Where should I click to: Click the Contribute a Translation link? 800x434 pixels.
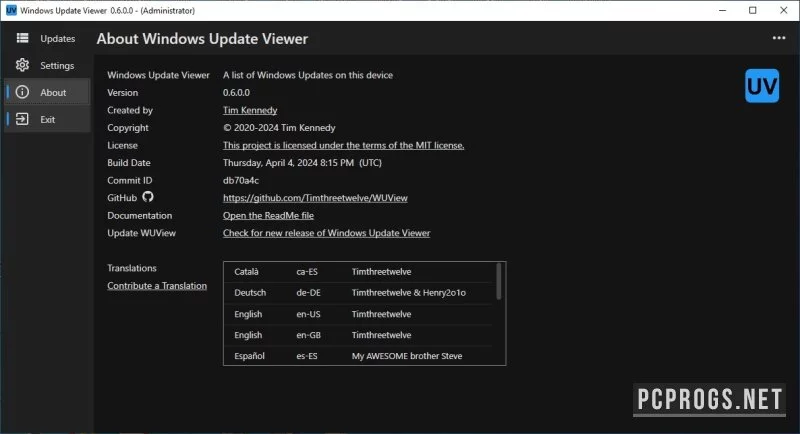pyautogui.click(x=157, y=286)
